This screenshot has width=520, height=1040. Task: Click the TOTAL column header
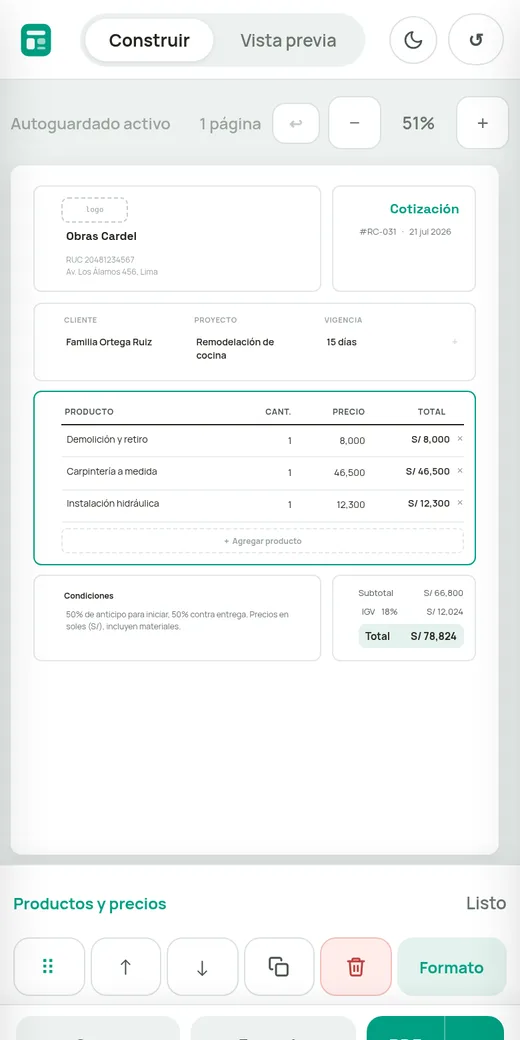click(432, 412)
